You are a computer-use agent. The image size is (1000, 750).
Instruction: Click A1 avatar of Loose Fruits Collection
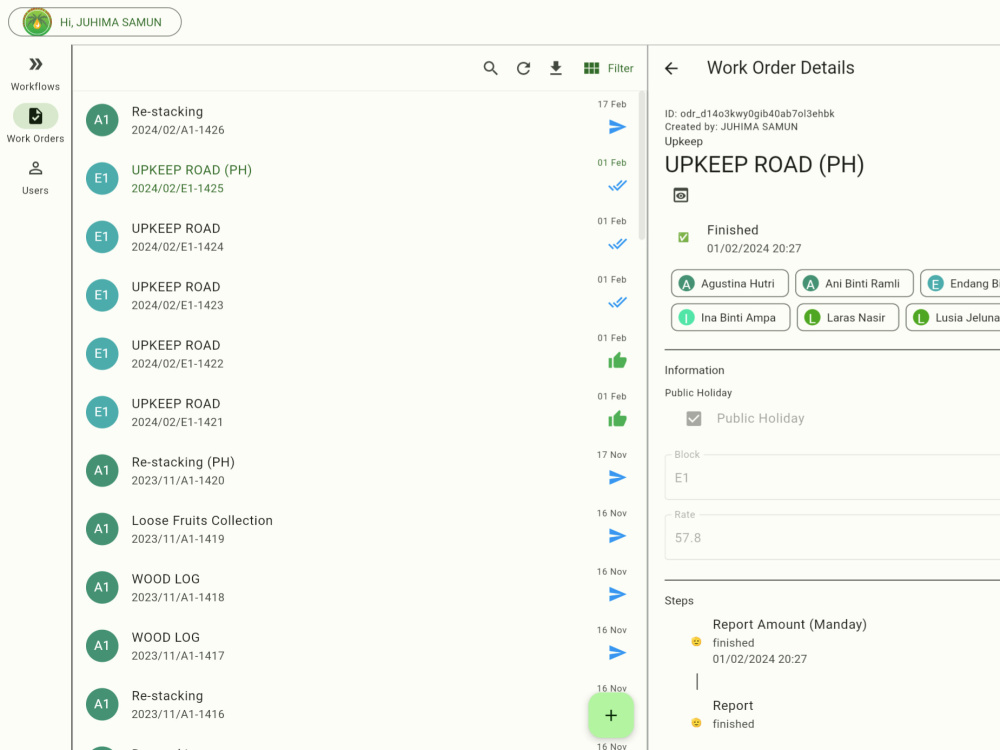pos(102,529)
